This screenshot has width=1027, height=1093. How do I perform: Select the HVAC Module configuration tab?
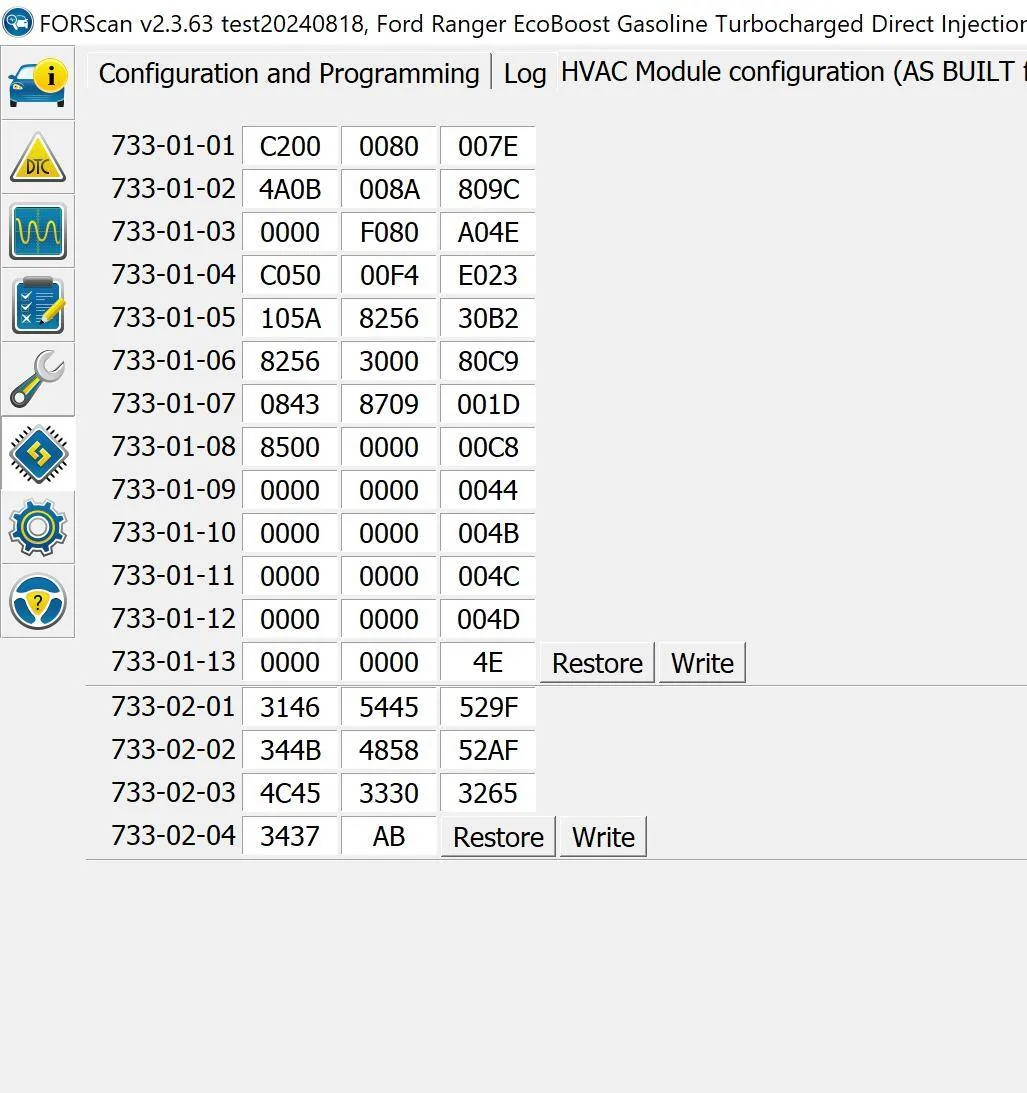793,72
